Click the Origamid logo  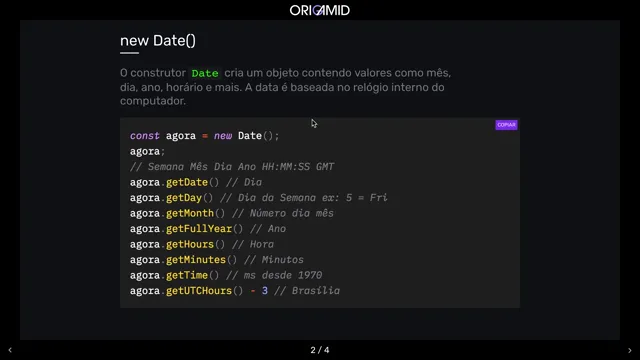(x=320, y=10)
